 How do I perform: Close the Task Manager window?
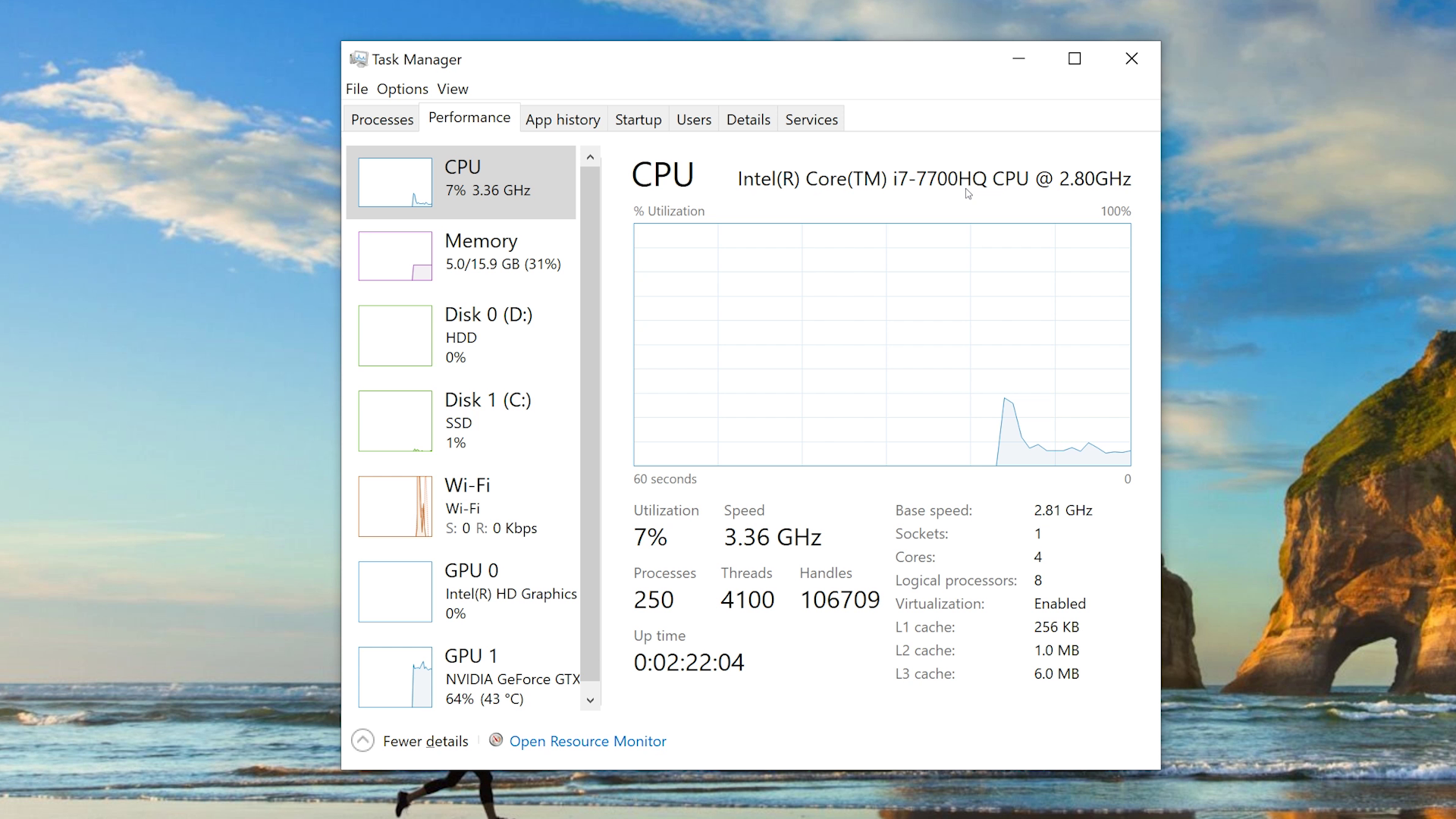pos(1131,58)
